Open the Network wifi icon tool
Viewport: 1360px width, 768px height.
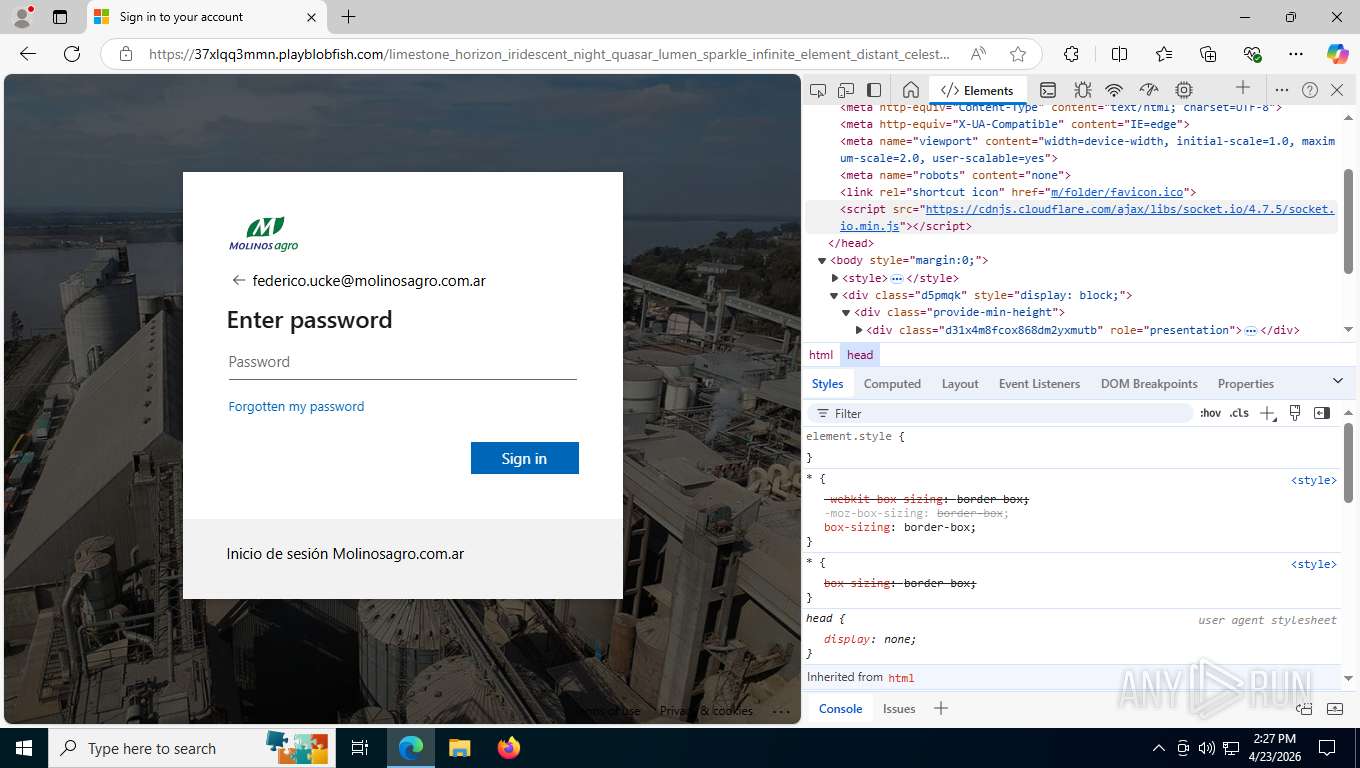(1114, 90)
